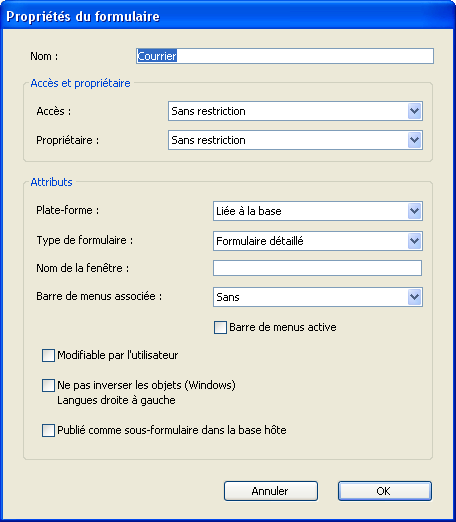
Task: Enable the Barre de menus active checkbox
Action: [220, 327]
